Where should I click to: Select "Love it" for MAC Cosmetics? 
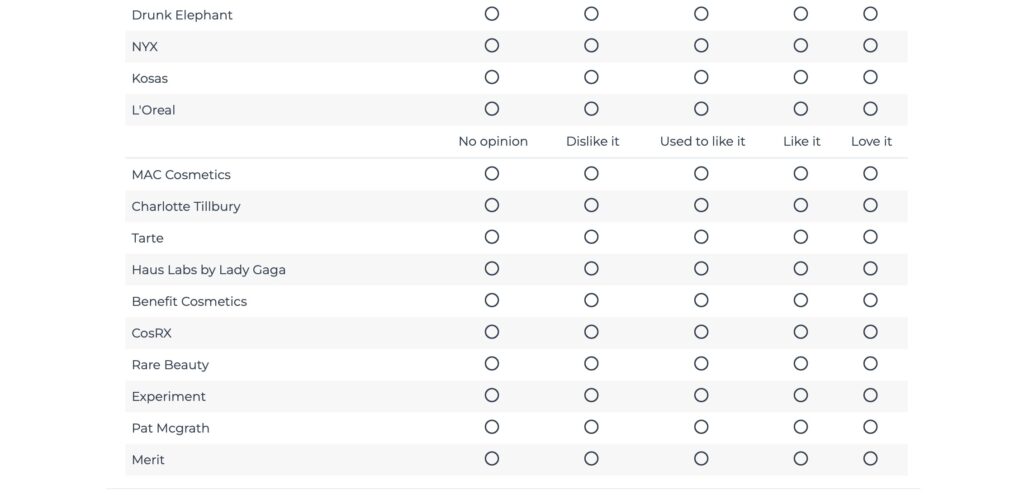click(x=870, y=174)
